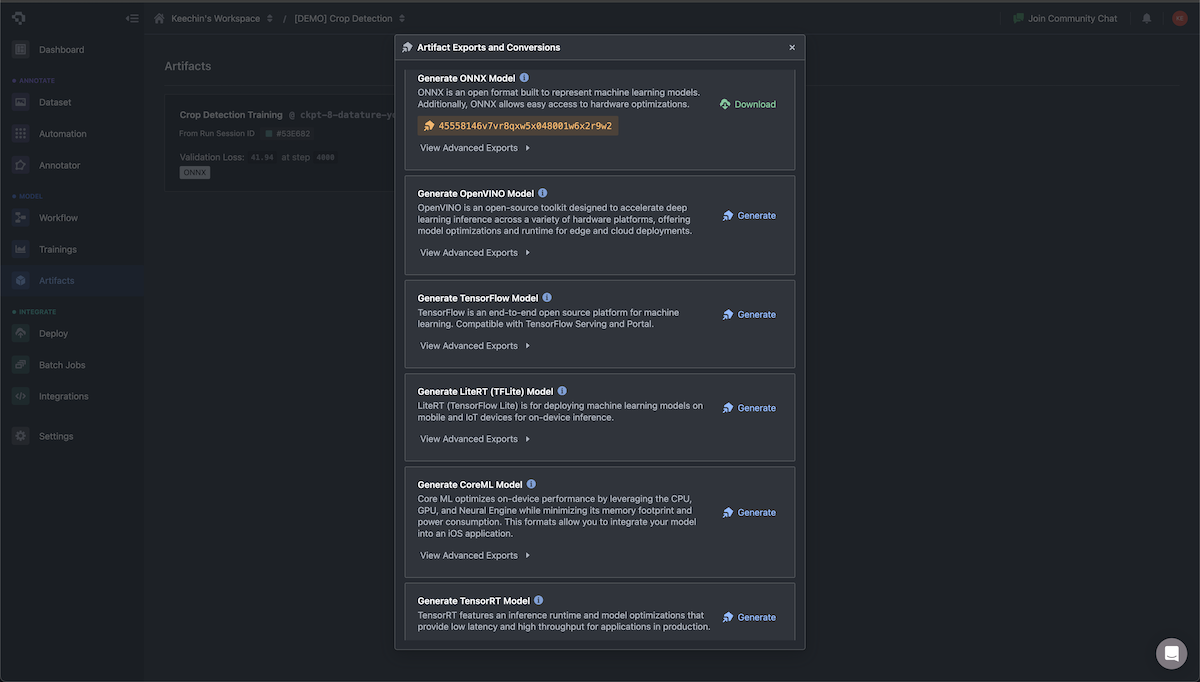Viewport: 1200px width, 682px height.
Task: Click the Batch Jobs sidebar icon
Action: pos(21,365)
